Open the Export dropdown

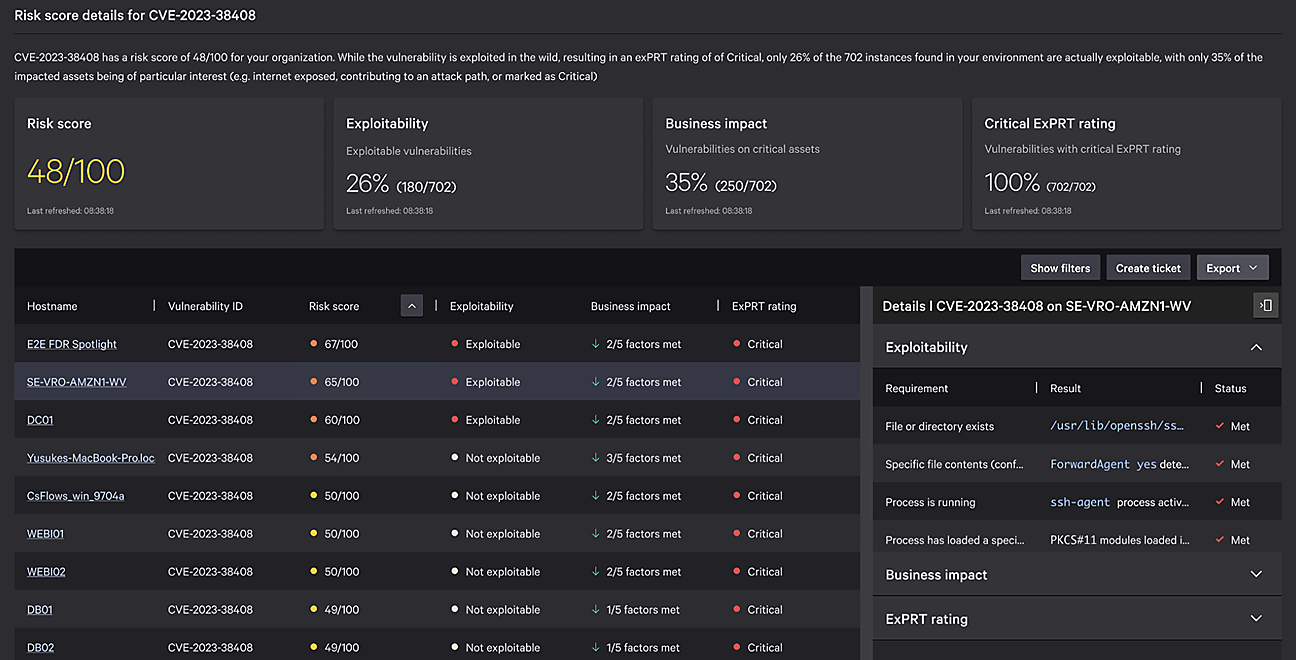pyautogui.click(x=1232, y=268)
